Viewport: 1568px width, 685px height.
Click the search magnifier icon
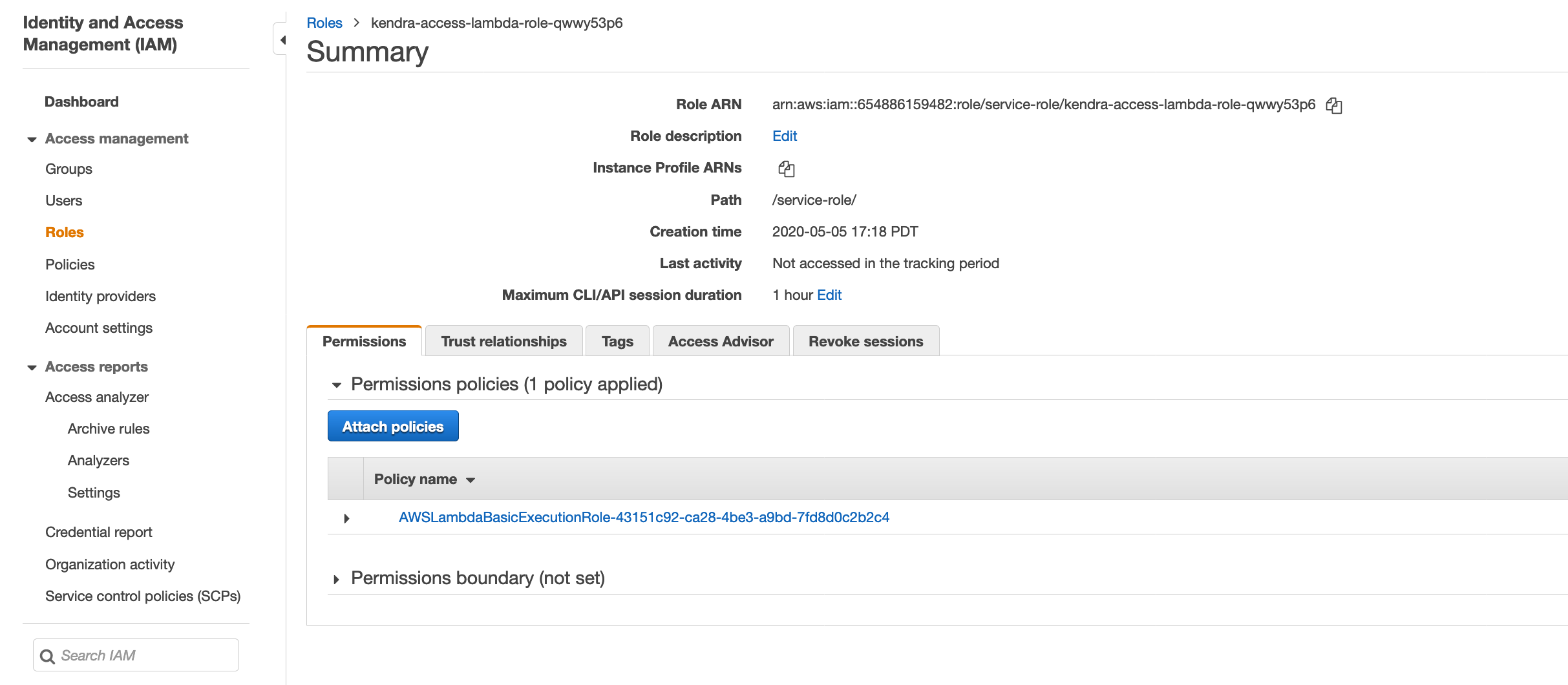[47, 657]
